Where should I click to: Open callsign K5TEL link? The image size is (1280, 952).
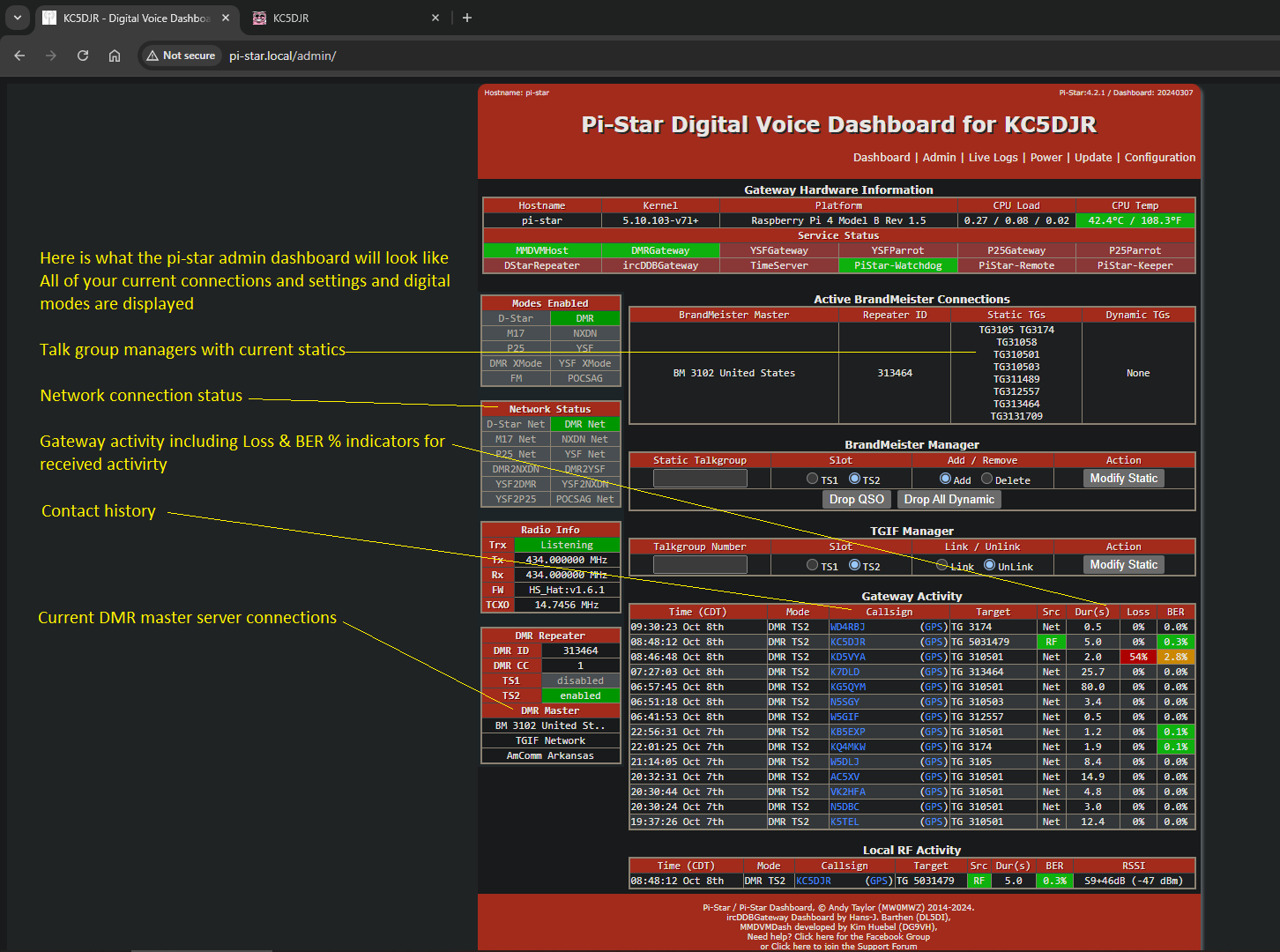click(845, 822)
